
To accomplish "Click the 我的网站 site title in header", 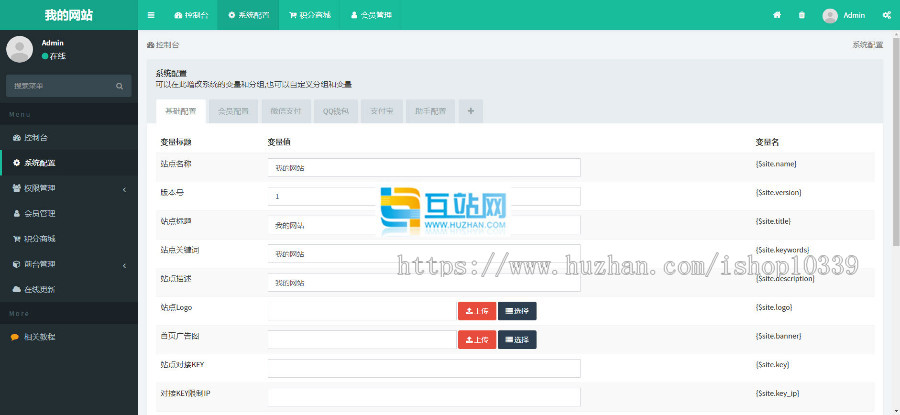I will pos(69,15).
